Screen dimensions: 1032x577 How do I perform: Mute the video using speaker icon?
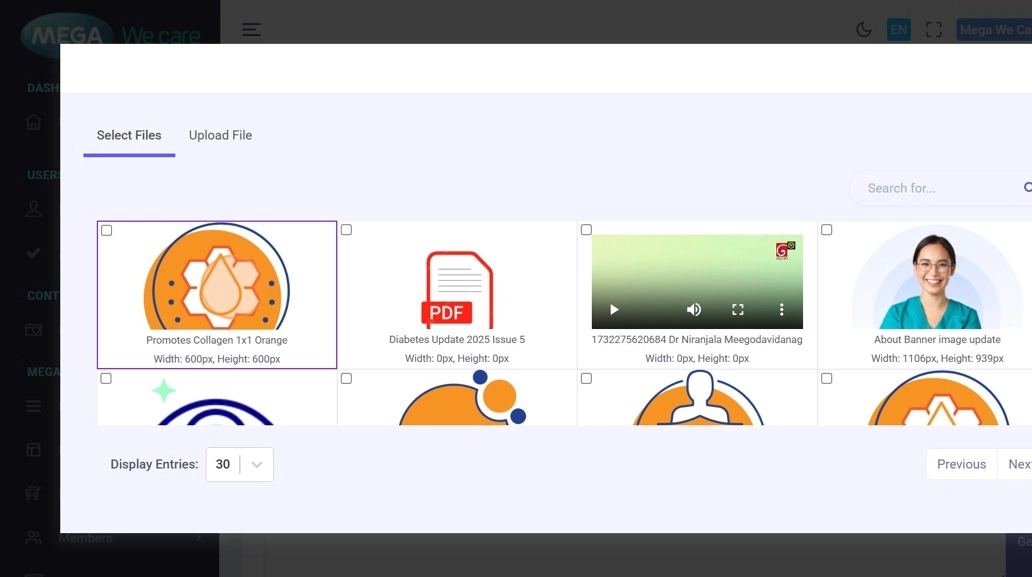(x=694, y=310)
